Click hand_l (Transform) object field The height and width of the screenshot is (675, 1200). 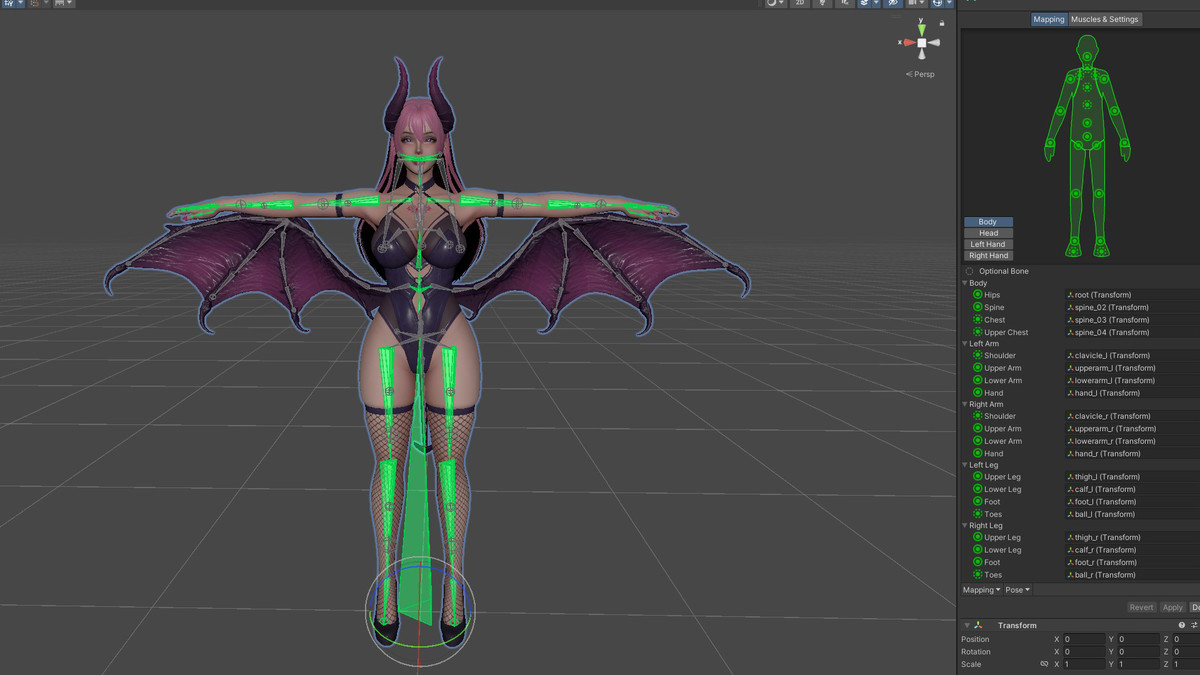coord(1132,393)
